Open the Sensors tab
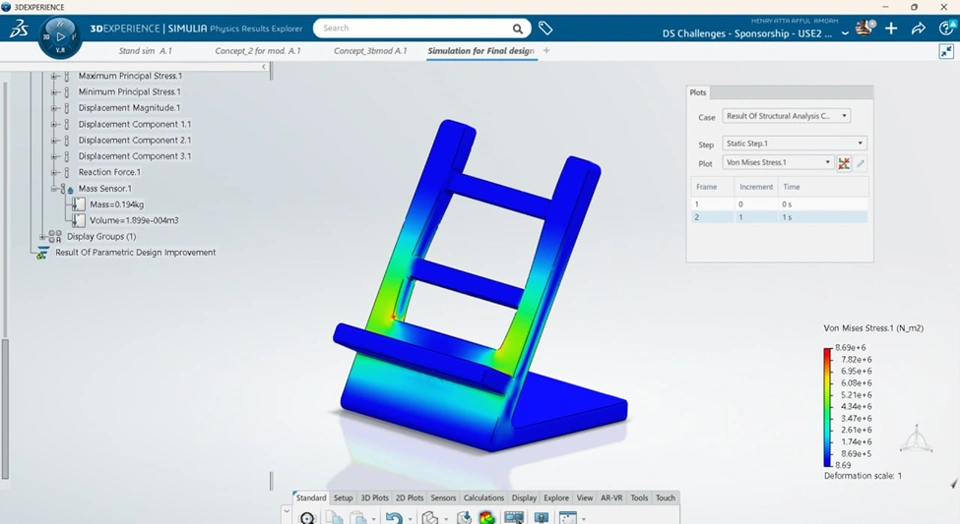 click(x=443, y=498)
